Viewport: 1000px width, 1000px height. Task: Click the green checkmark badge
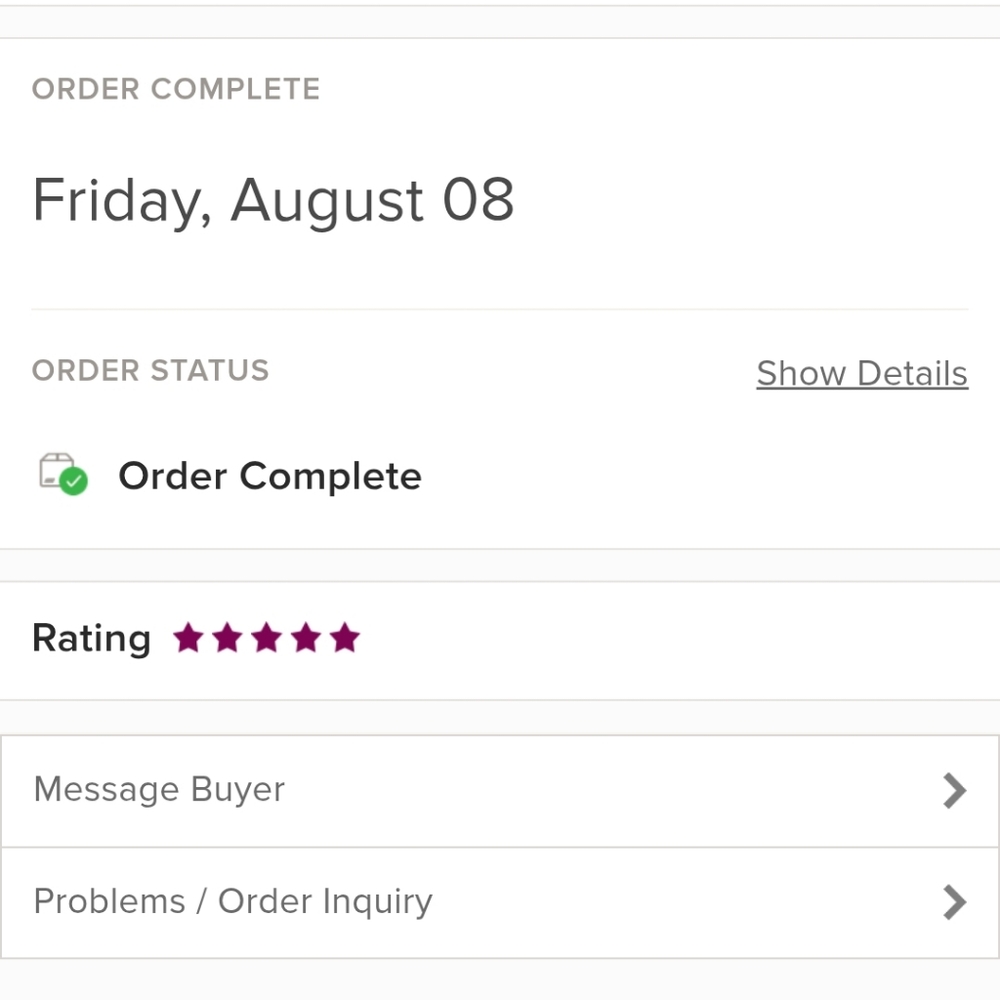(x=73, y=481)
